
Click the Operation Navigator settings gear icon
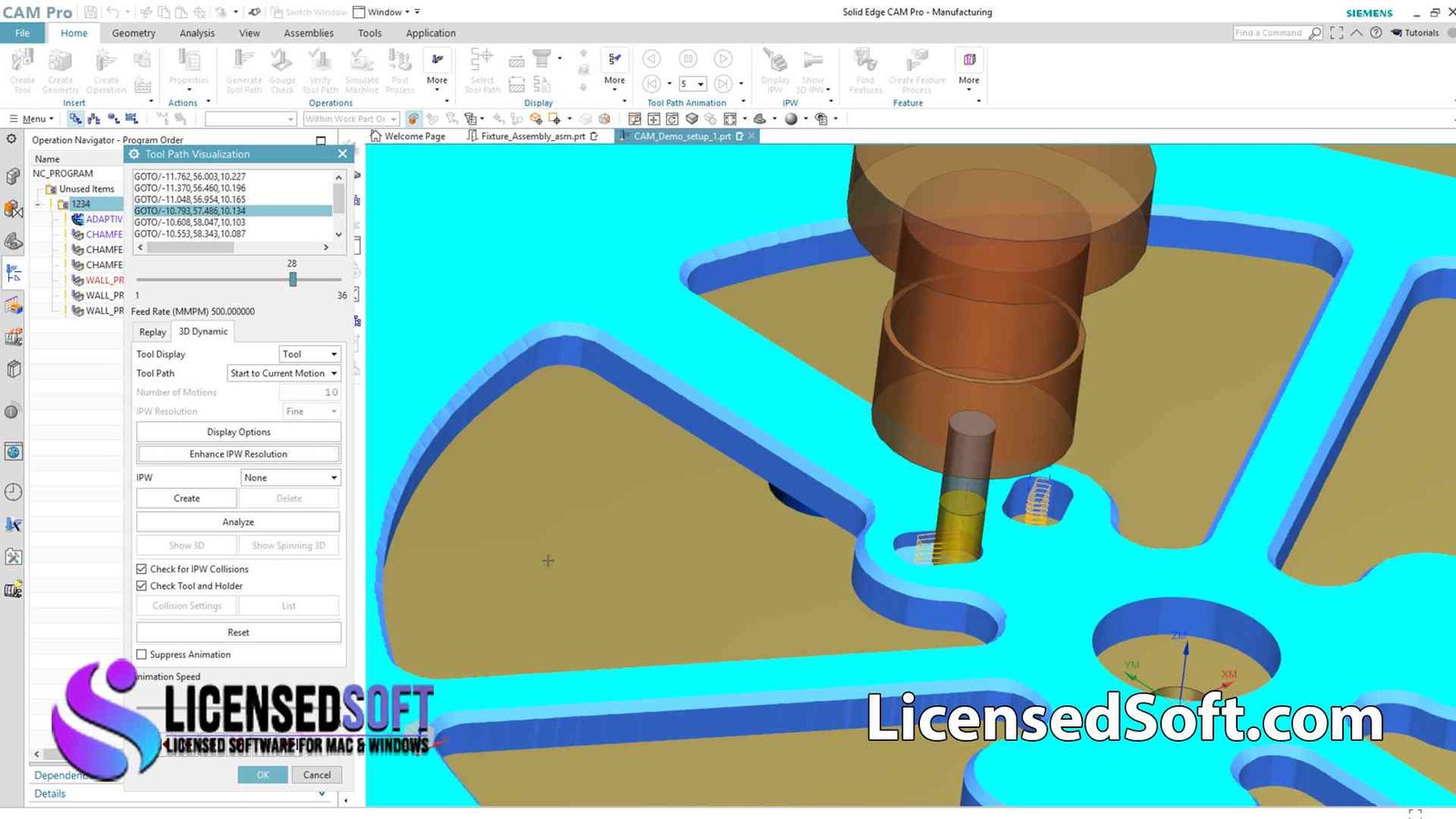click(x=11, y=139)
